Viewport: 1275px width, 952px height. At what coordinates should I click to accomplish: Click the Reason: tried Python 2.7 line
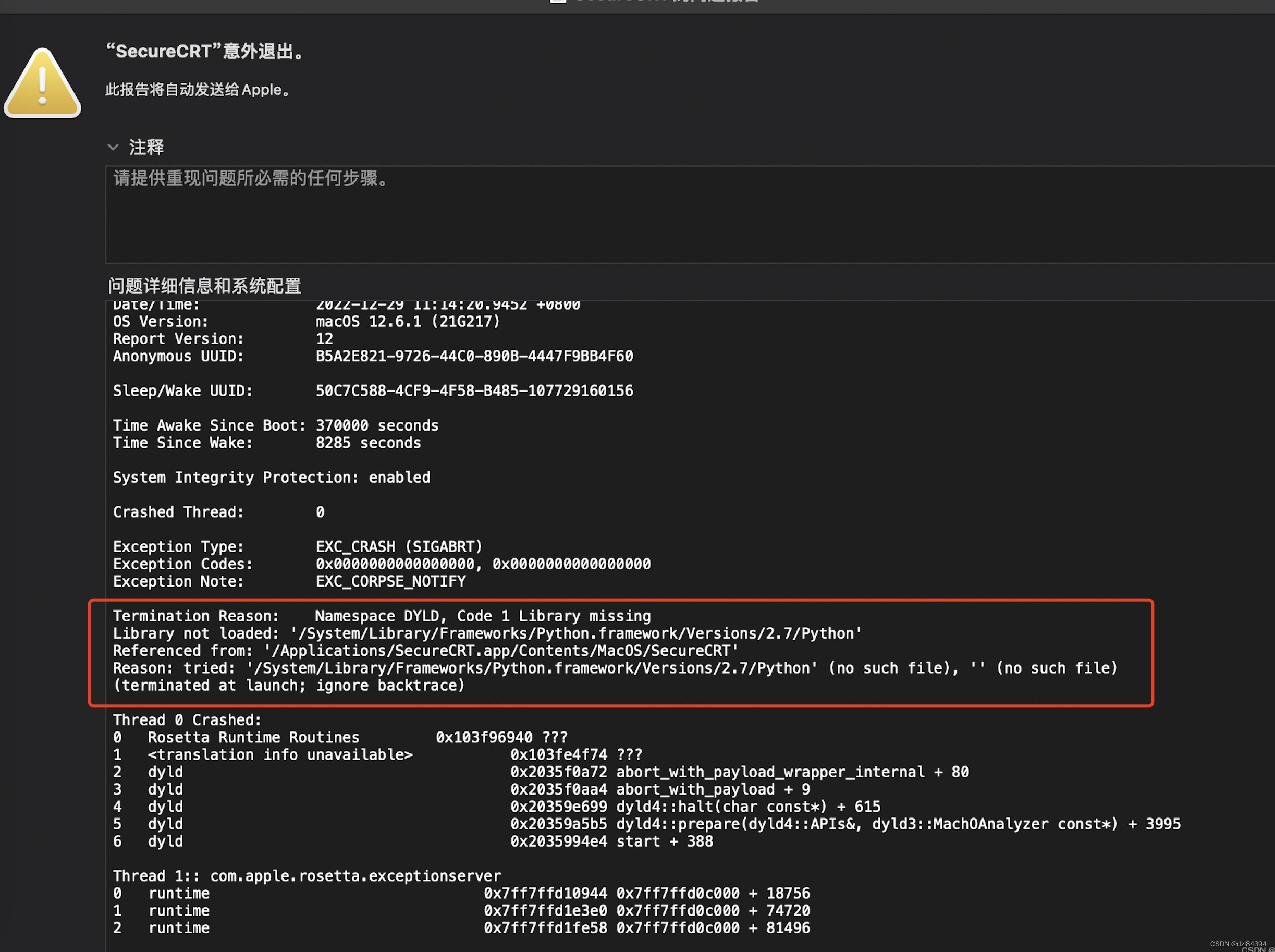615,668
